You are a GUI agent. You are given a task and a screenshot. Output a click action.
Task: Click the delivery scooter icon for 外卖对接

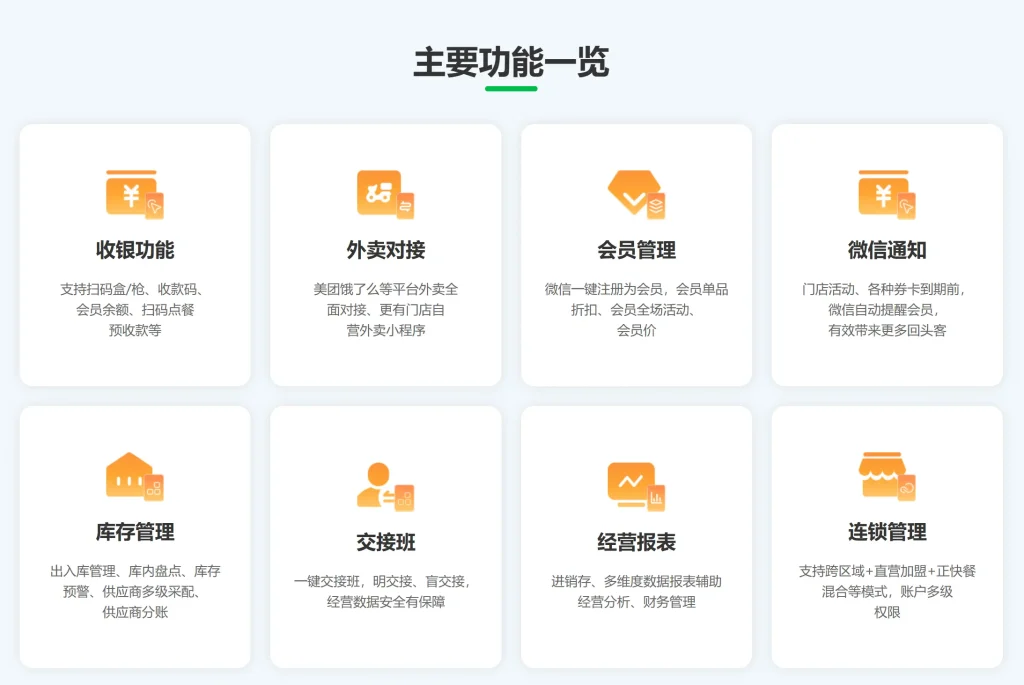click(x=385, y=194)
